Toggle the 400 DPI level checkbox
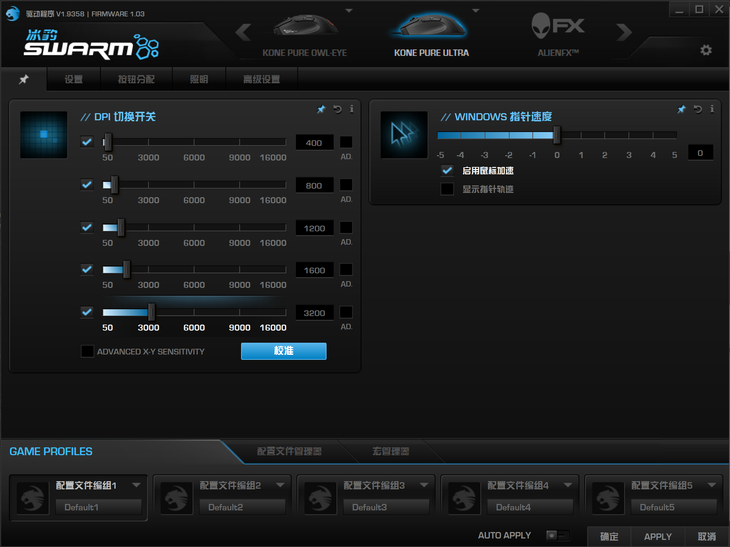730x547 pixels. point(87,142)
